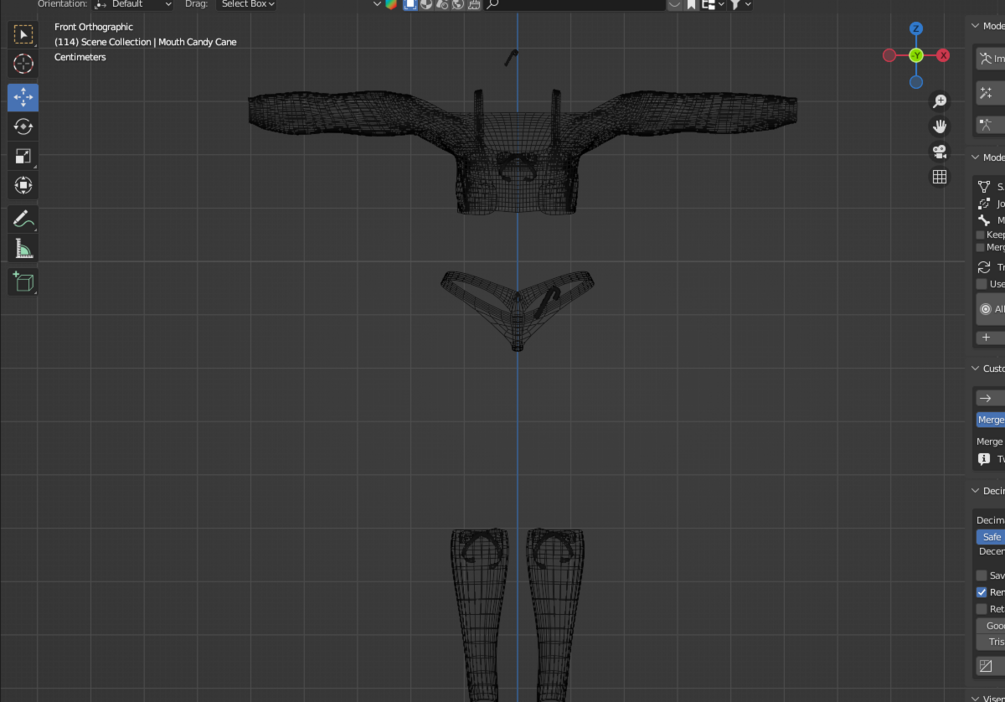
Task: Select the Rotate tool
Action: coord(23,126)
